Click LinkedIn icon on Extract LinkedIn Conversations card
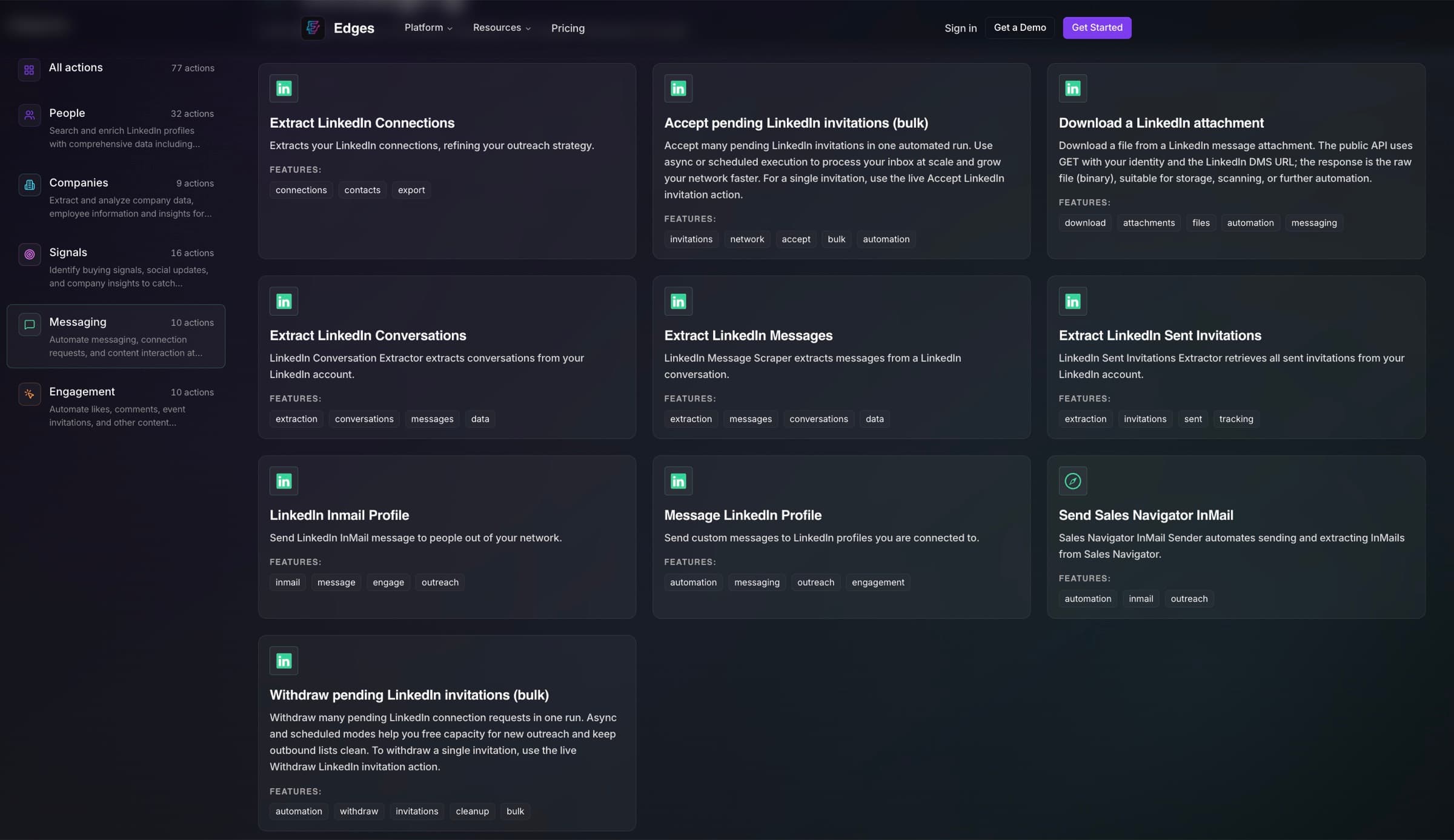This screenshot has height=840, width=1454. [x=284, y=301]
